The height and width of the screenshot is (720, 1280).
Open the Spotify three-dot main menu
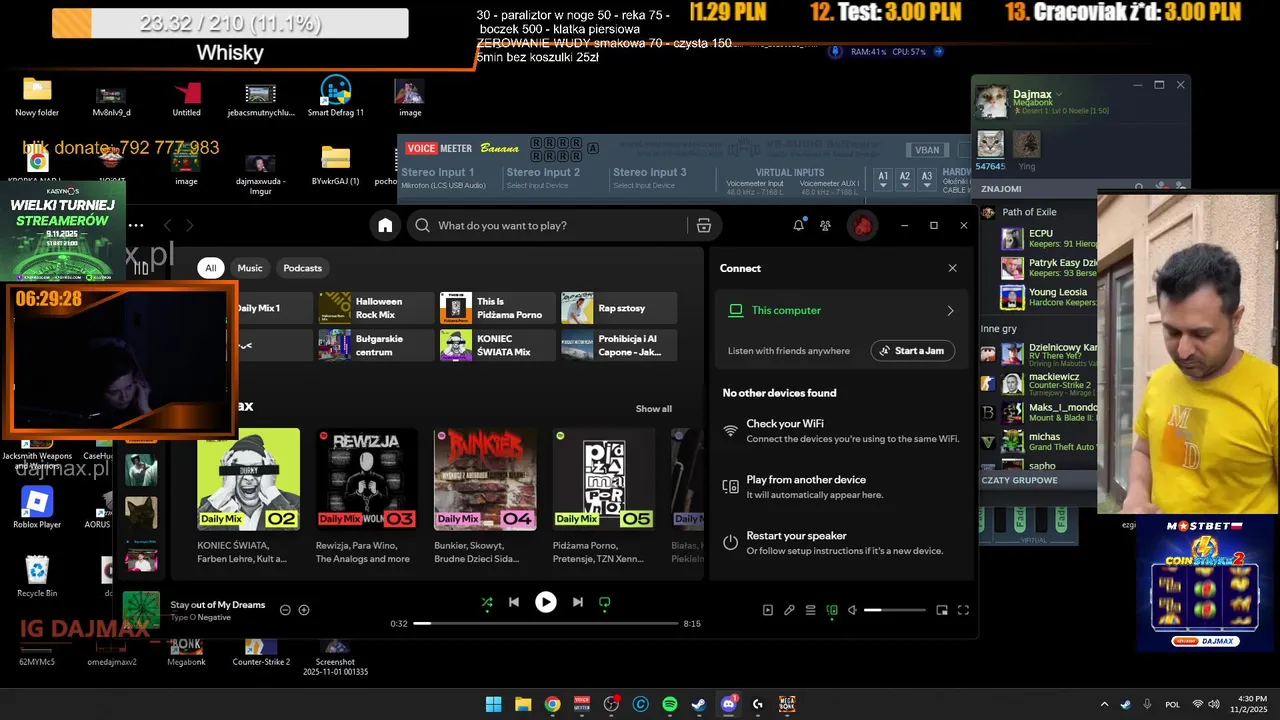click(x=136, y=226)
